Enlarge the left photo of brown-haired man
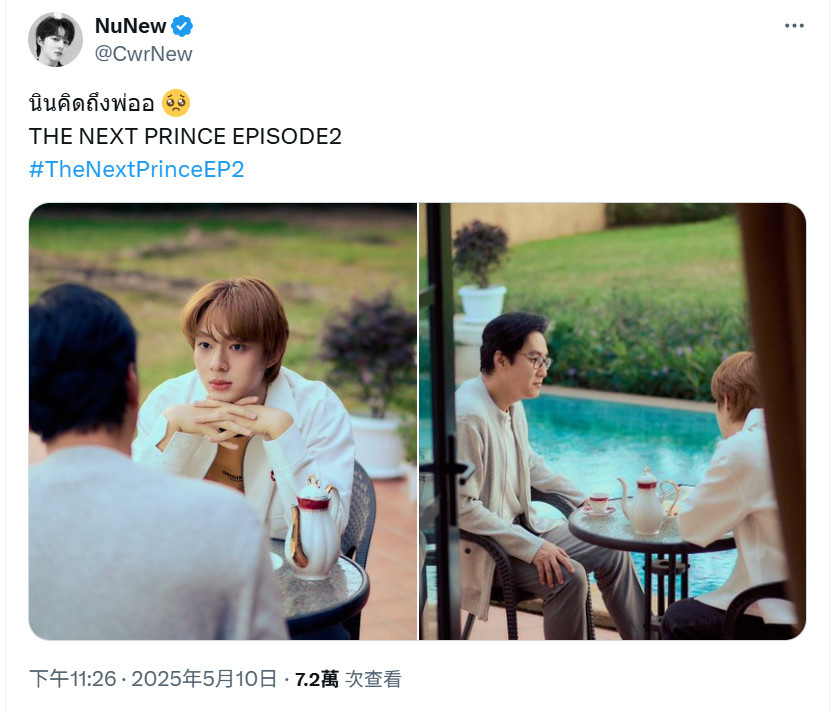Screen dimensions: 832x712 (x=223, y=421)
